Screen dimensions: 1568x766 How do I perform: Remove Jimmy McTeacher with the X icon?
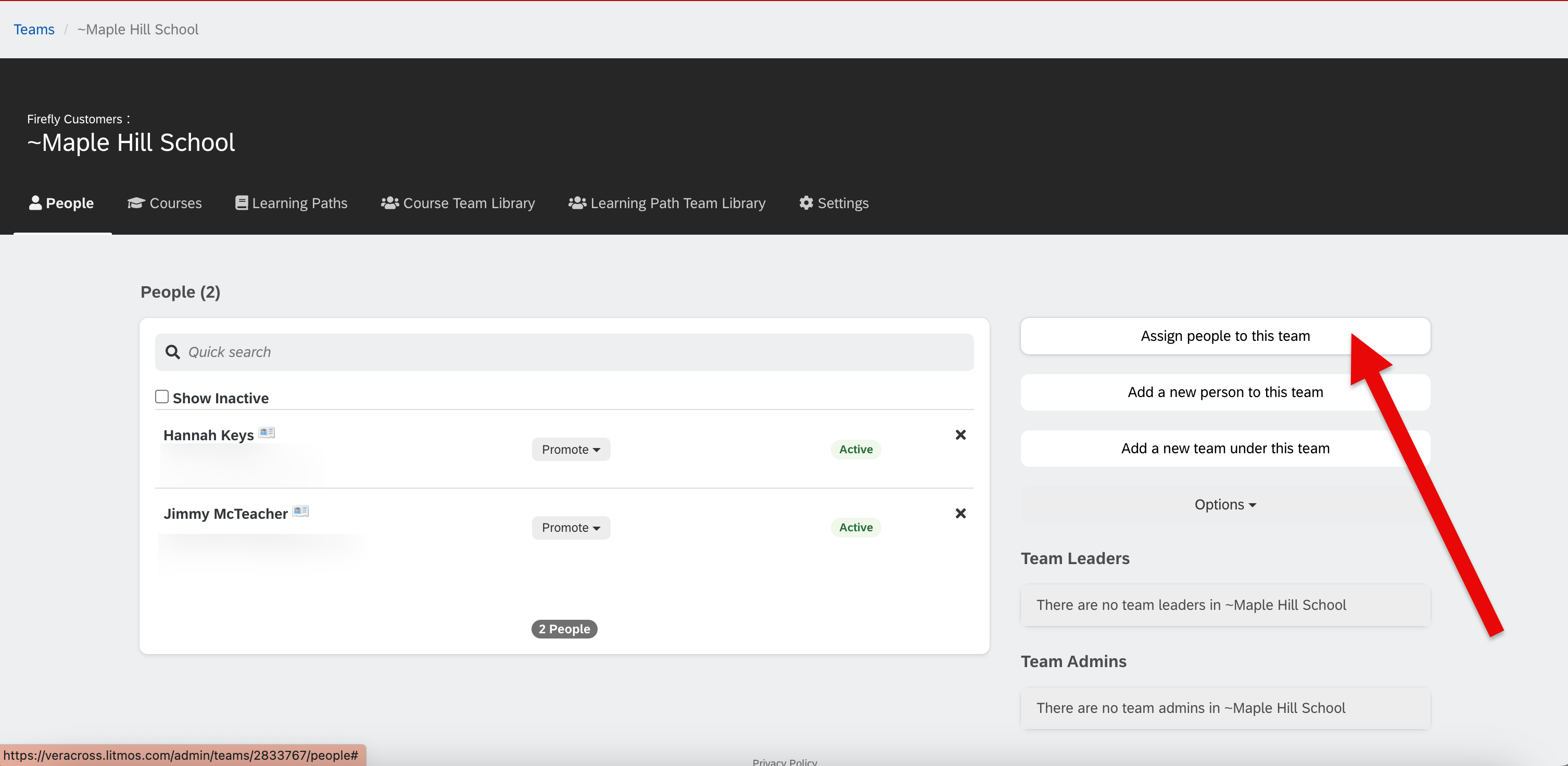(960, 514)
